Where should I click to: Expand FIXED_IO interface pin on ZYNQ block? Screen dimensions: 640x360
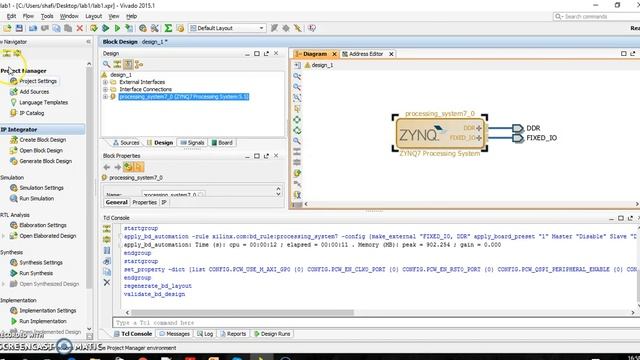click(479, 138)
